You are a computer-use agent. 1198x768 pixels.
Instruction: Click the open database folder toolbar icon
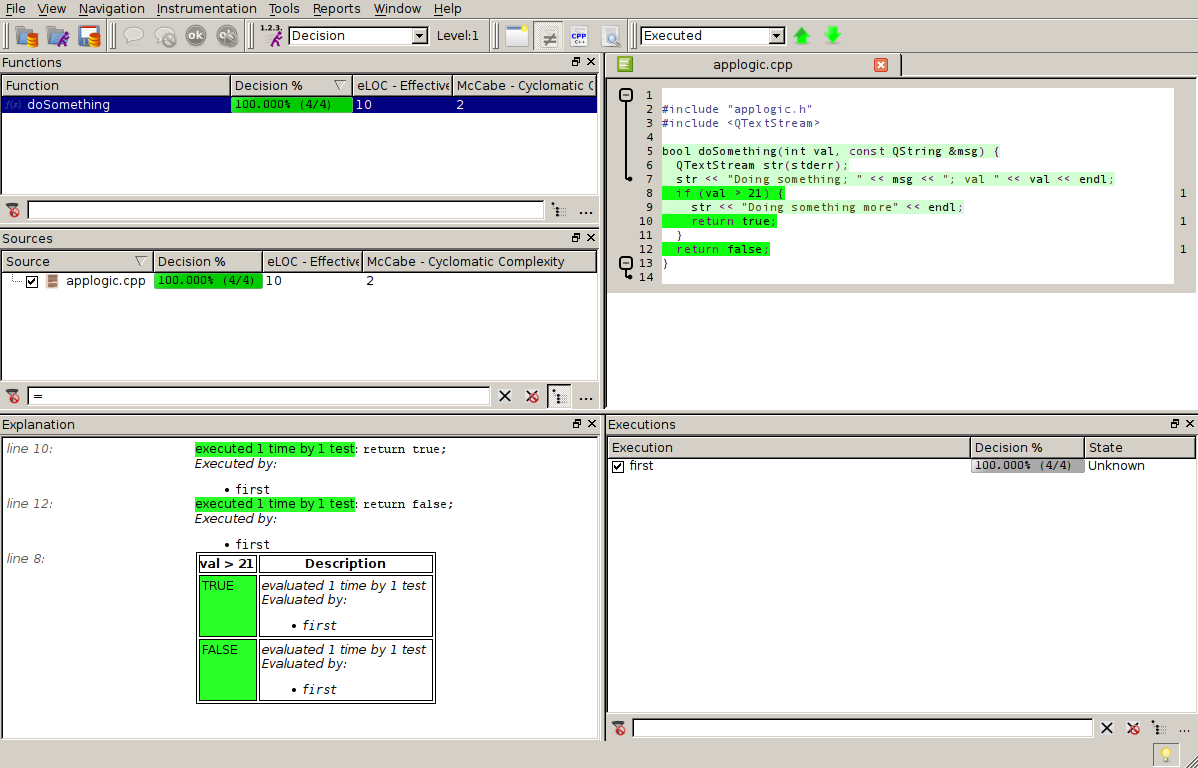[x=27, y=37]
